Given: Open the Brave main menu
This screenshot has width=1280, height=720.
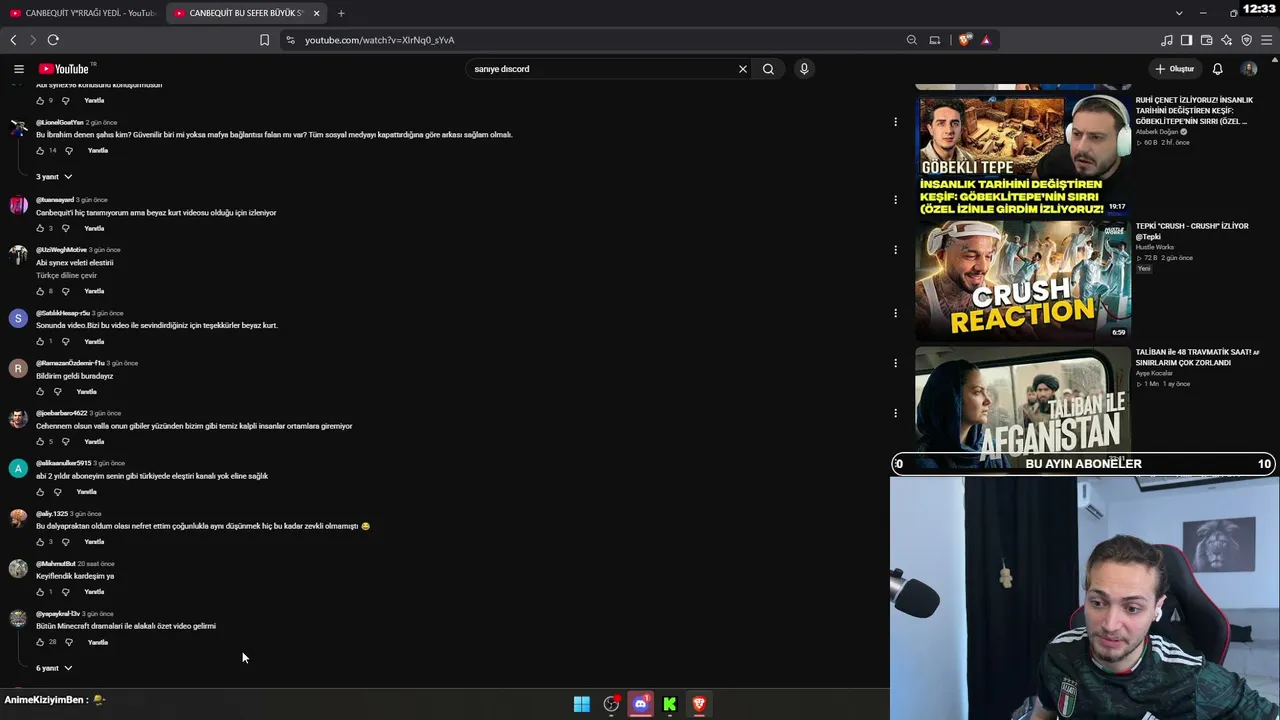Looking at the screenshot, I should click(x=1267, y=40).
